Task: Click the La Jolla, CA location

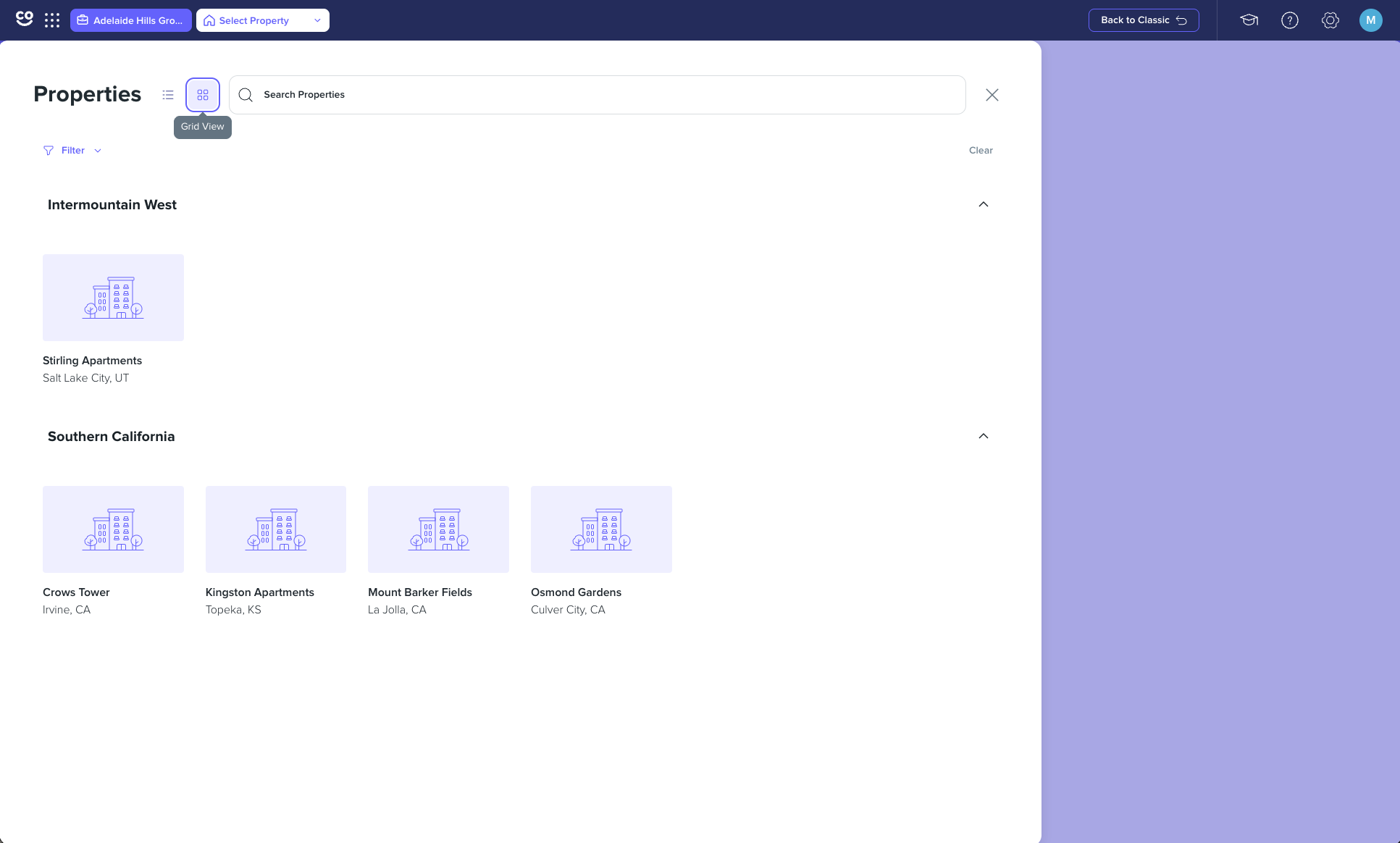Action: point(397,610)
